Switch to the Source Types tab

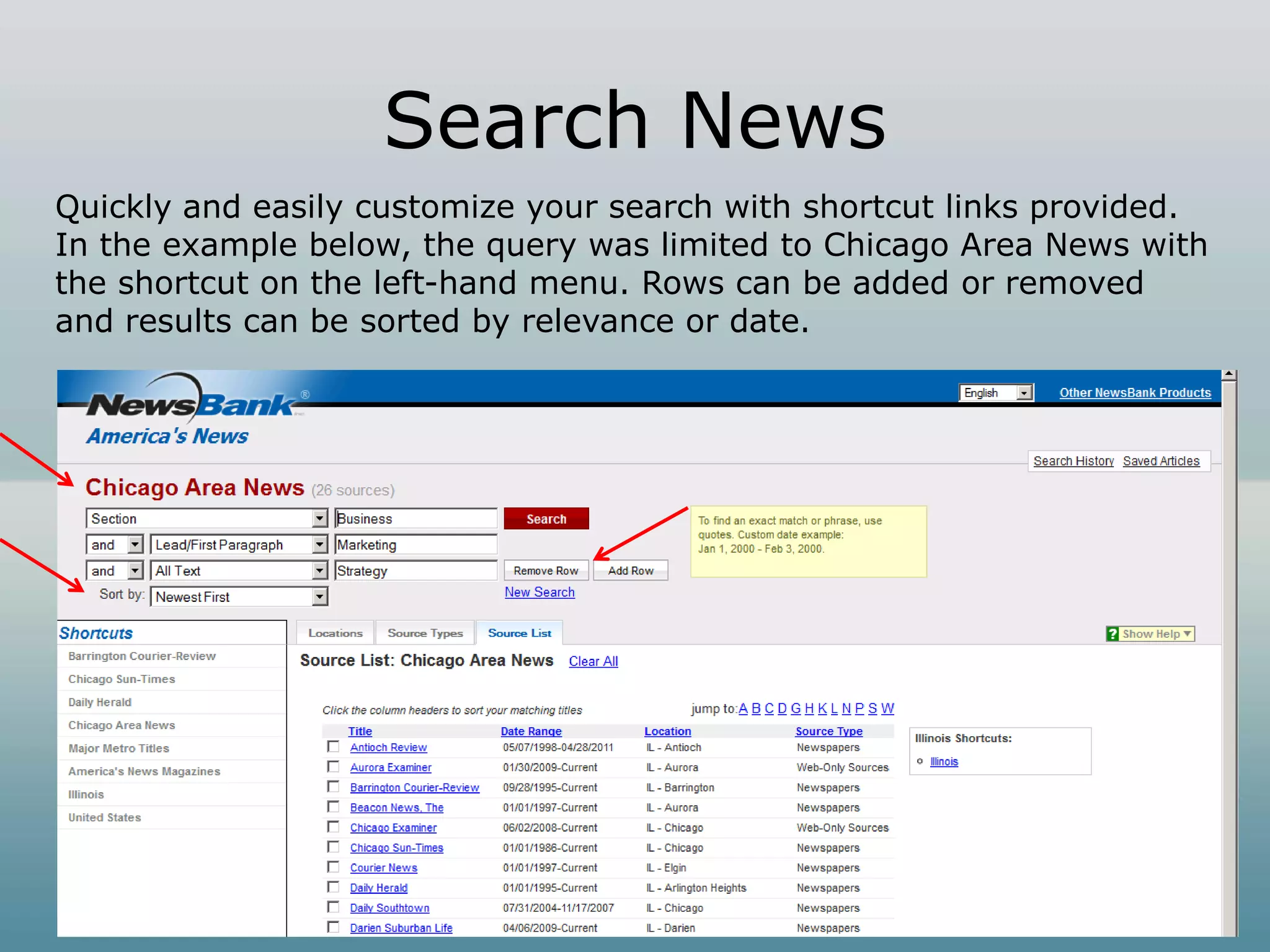[425, 633]
